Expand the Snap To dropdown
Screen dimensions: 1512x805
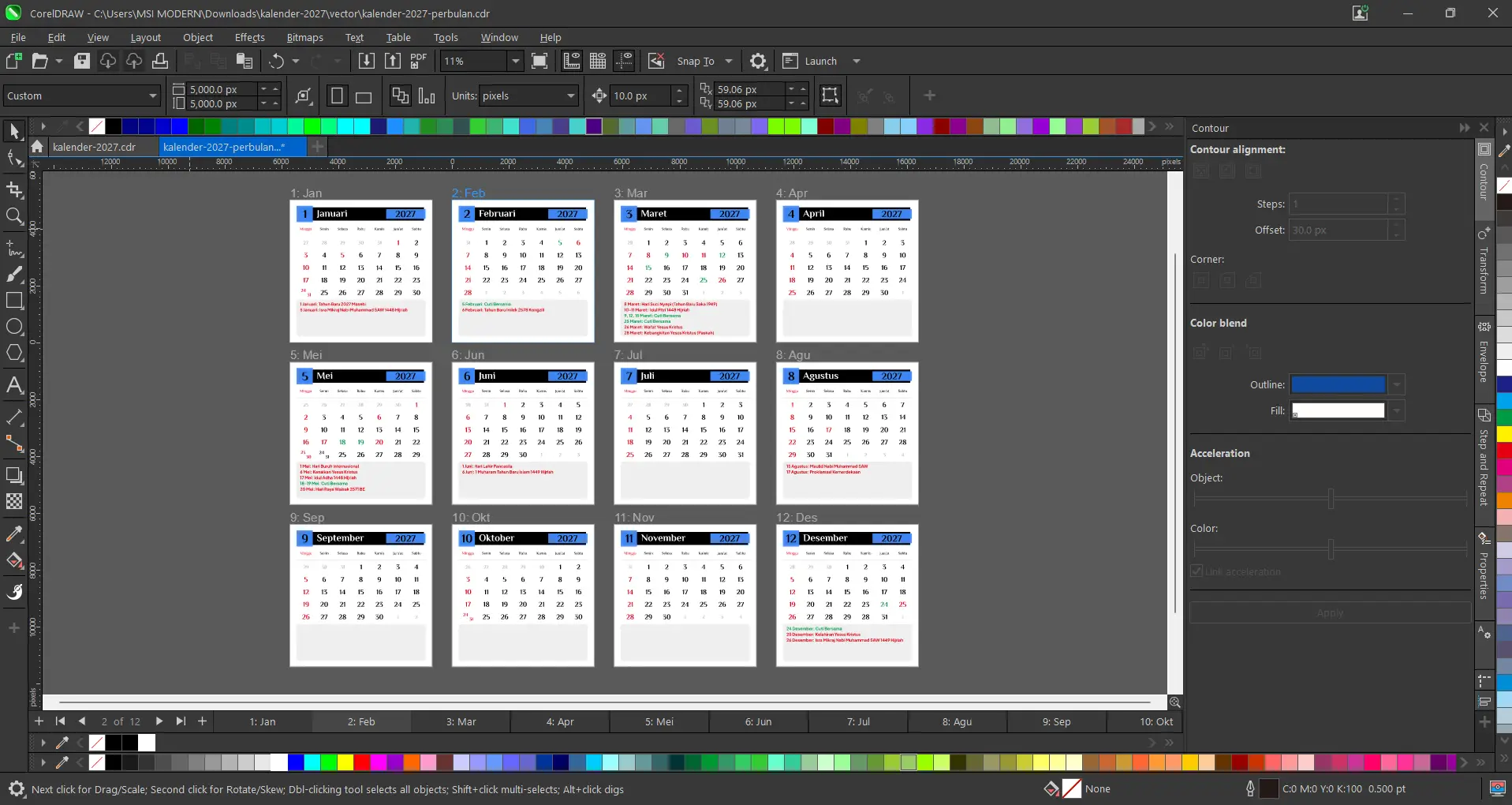pos(729,61)
